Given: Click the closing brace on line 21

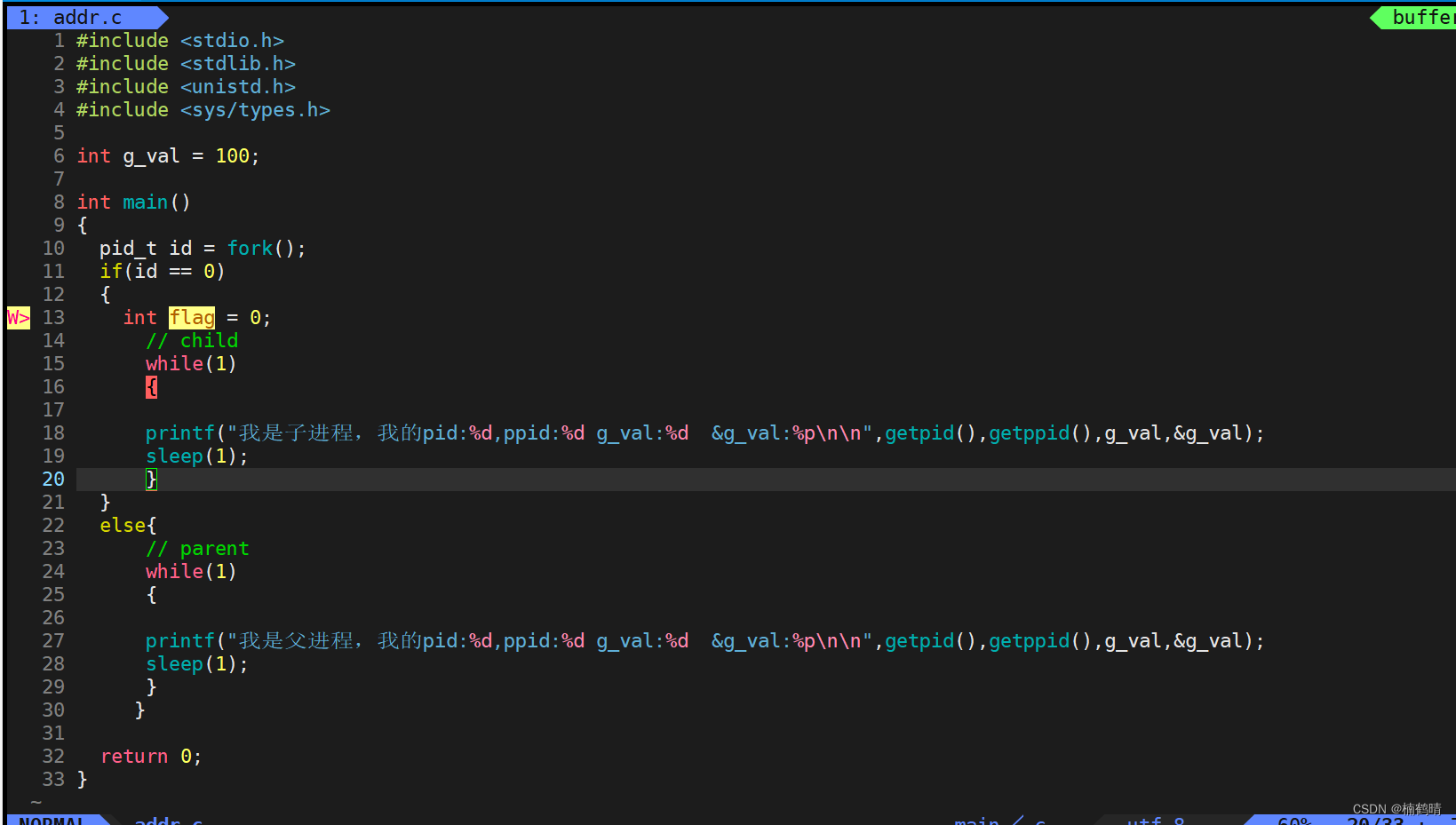Looking at the screenshot, I should pos(105,502).
